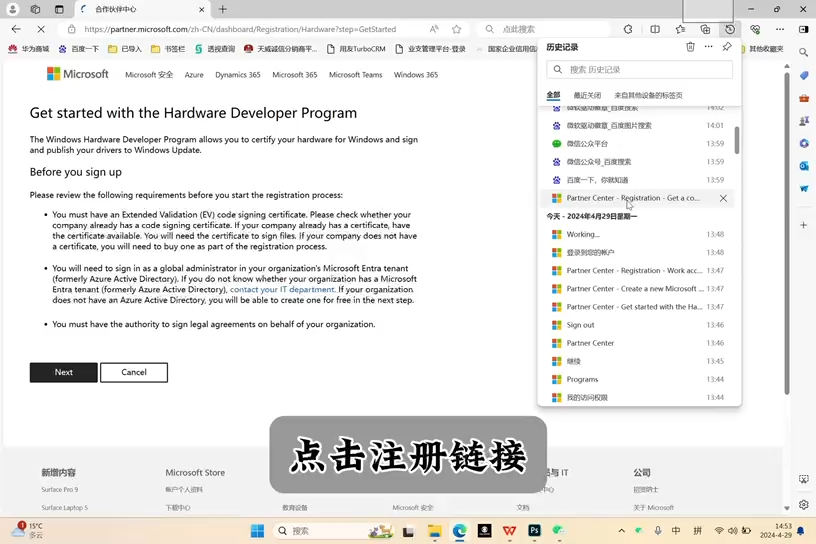
Task: Open Partner Center - Get started with the Ha... entry
Action: 638,307
